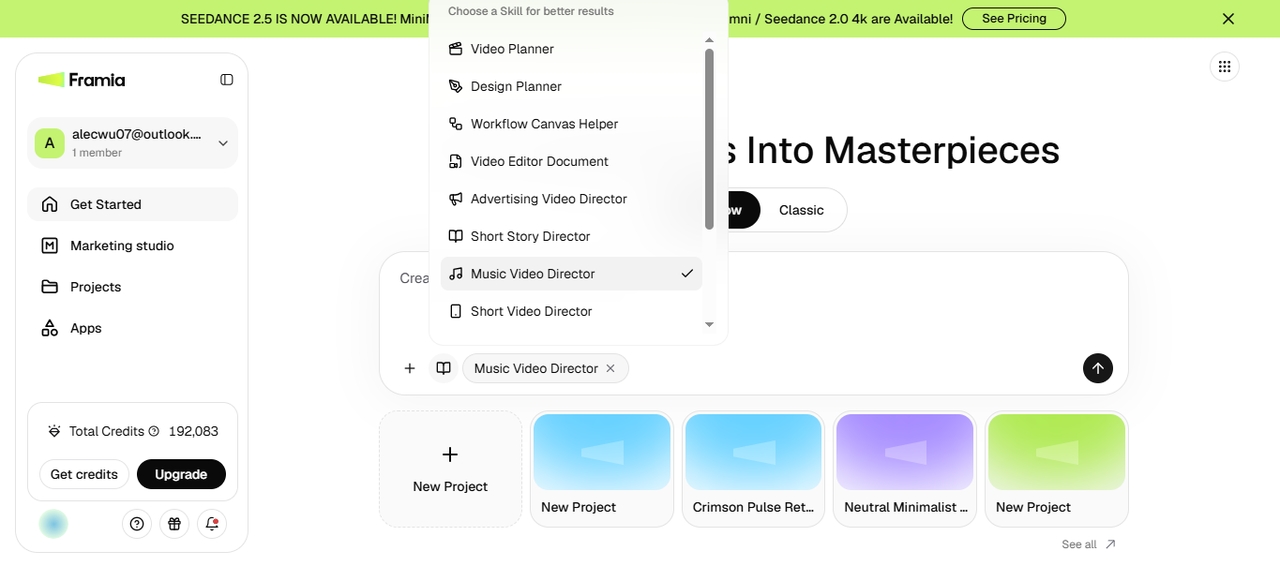Click the skill list scroll up arrow
This screenshot has width=1280, height=566.
click(709, 40)
